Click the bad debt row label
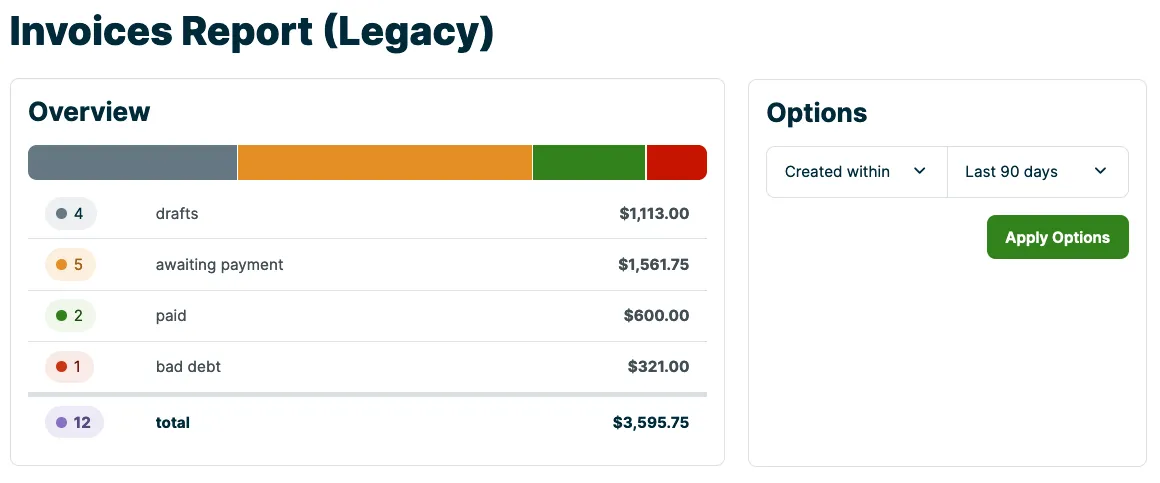 tap(188, 366)
